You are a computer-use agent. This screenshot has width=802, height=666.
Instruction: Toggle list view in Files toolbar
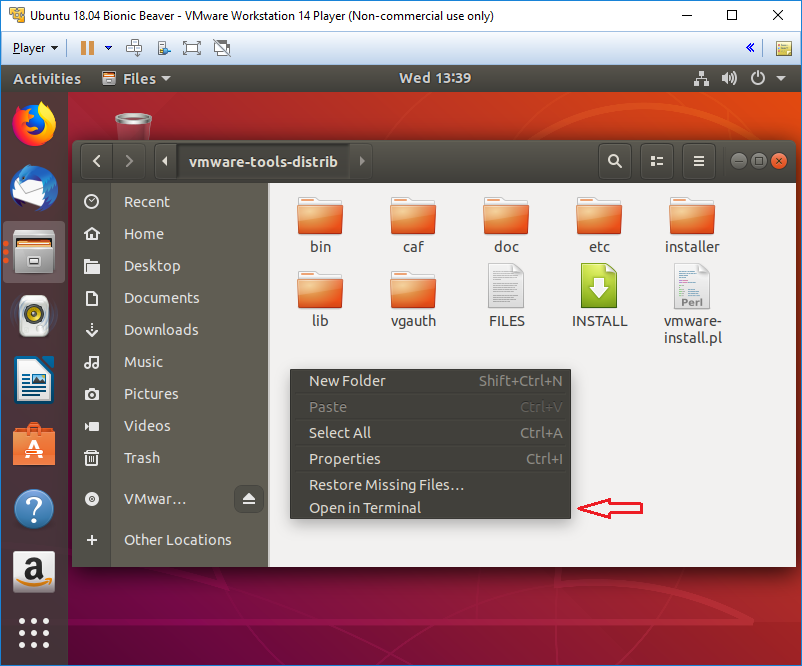pos(657,162)
